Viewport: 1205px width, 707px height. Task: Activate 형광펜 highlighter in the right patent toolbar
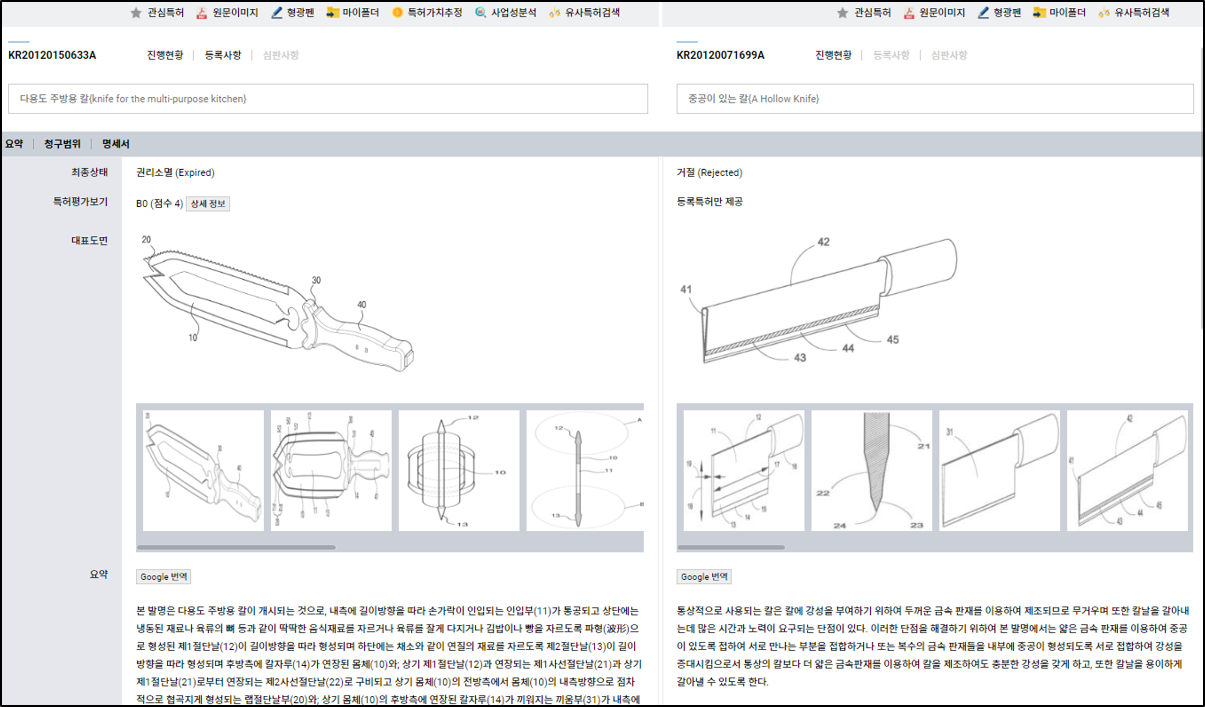click(x=983, y=13)
